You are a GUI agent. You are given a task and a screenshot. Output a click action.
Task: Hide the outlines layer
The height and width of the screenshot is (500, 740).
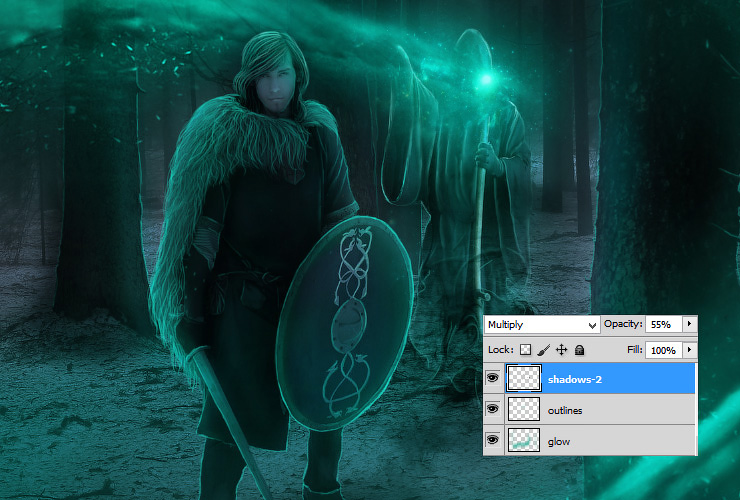[493, 408]
